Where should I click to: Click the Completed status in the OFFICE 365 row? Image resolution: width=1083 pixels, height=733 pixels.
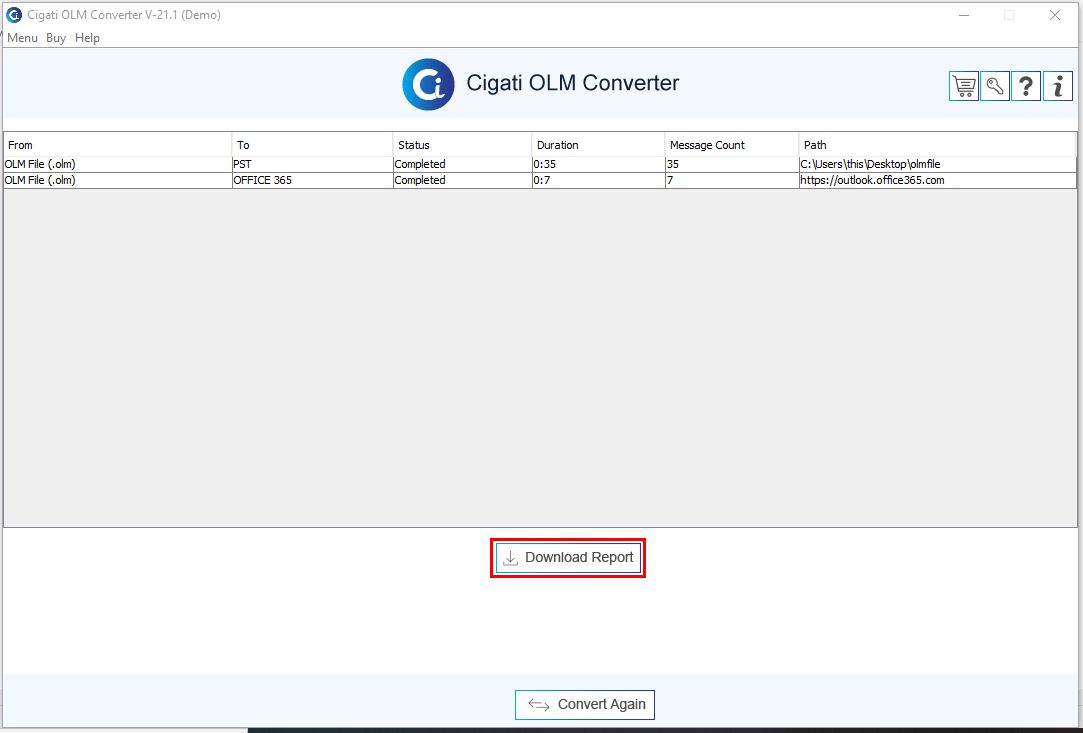(462, 180)
